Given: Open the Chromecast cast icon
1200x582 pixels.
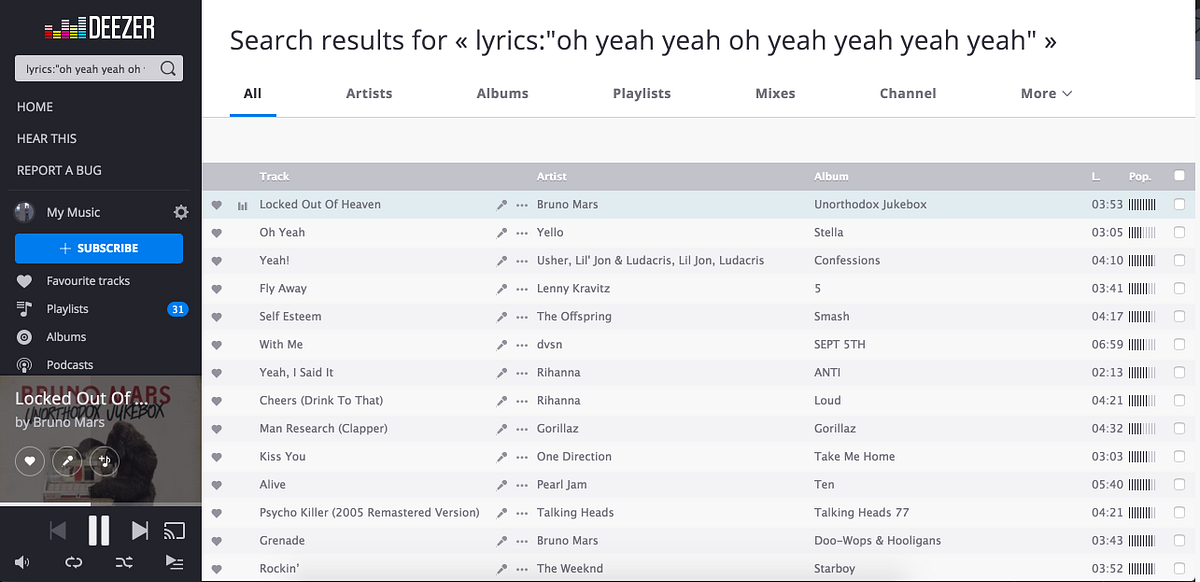Looking at the screenshot, I should click(175, 530).
